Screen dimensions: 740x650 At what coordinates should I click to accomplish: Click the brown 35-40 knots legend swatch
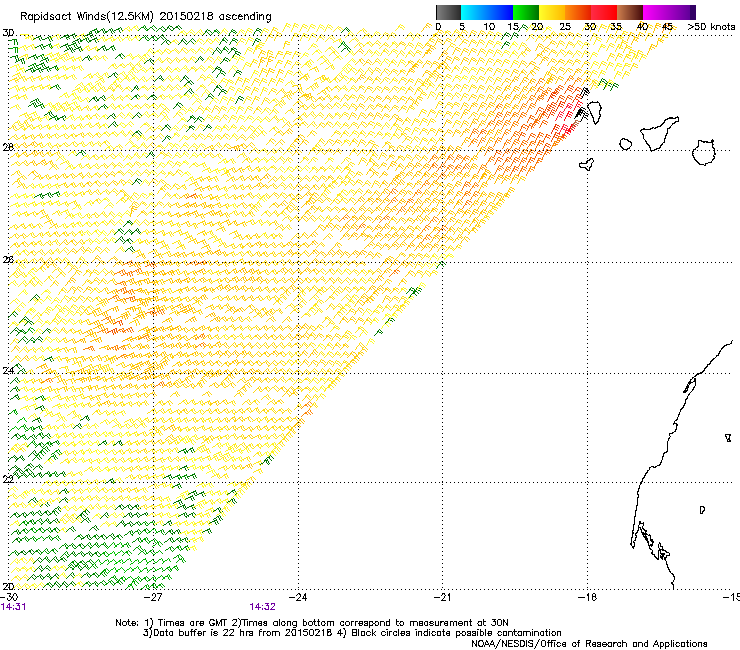[630, 12]
